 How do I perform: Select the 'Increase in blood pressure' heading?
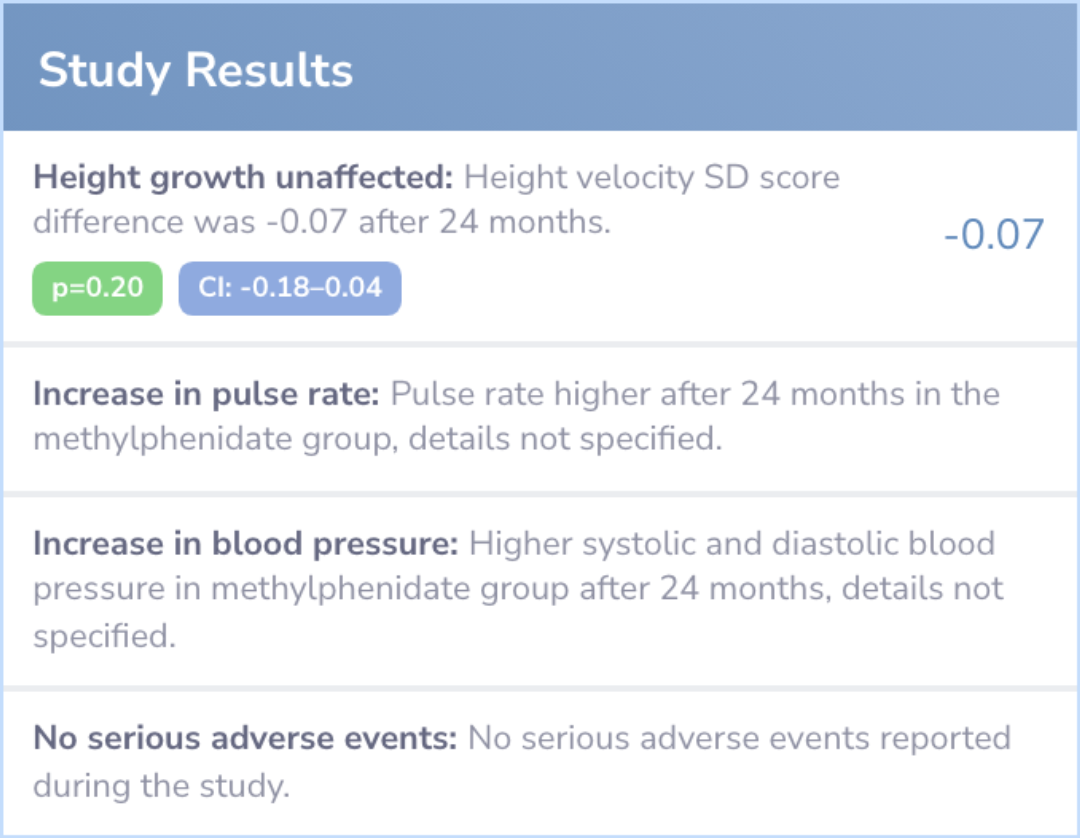pyautogui.click(x=245, y=544)
